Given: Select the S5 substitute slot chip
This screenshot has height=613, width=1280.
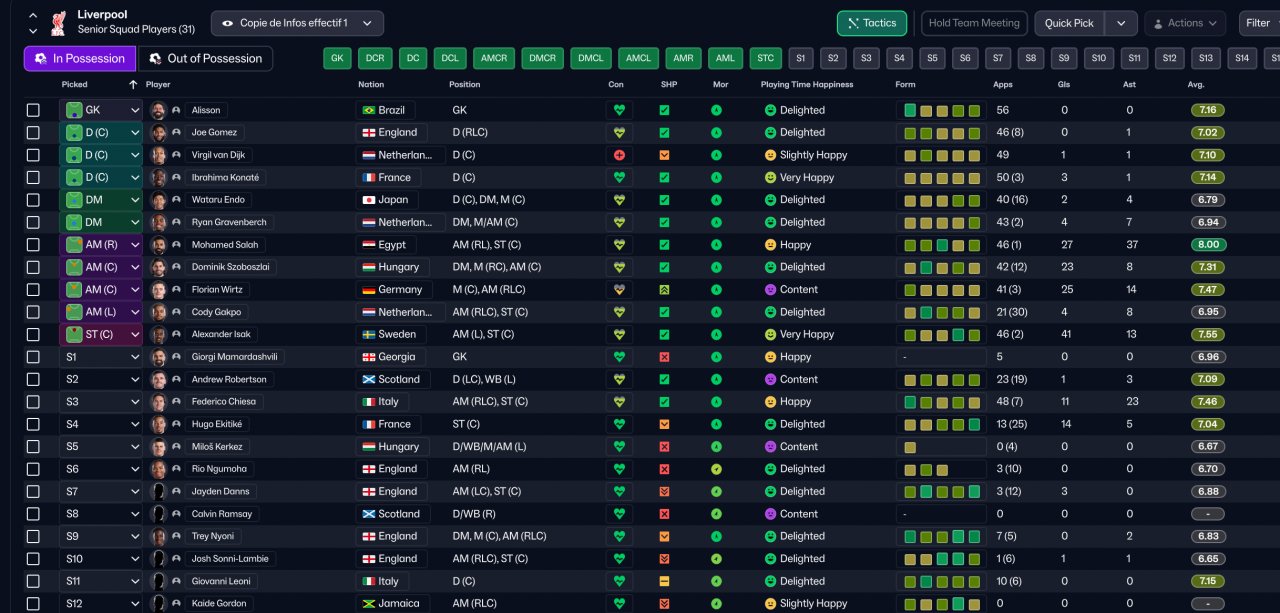Looking at the screenshot, I should (932, 58).
